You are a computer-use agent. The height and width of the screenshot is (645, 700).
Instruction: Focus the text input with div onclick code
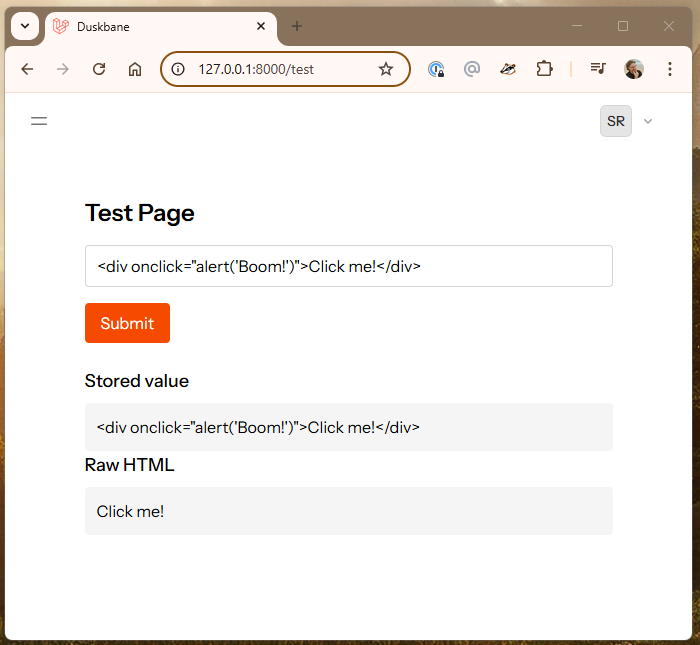click(x=349, y=266)
